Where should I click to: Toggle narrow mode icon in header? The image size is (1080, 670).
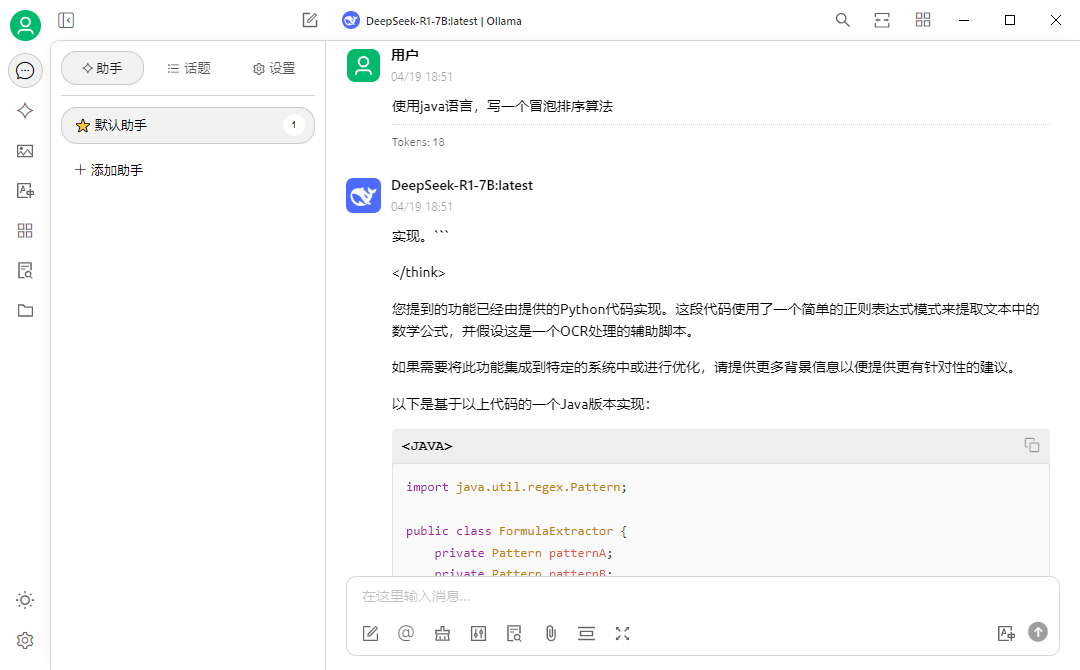tap(882, 20)
